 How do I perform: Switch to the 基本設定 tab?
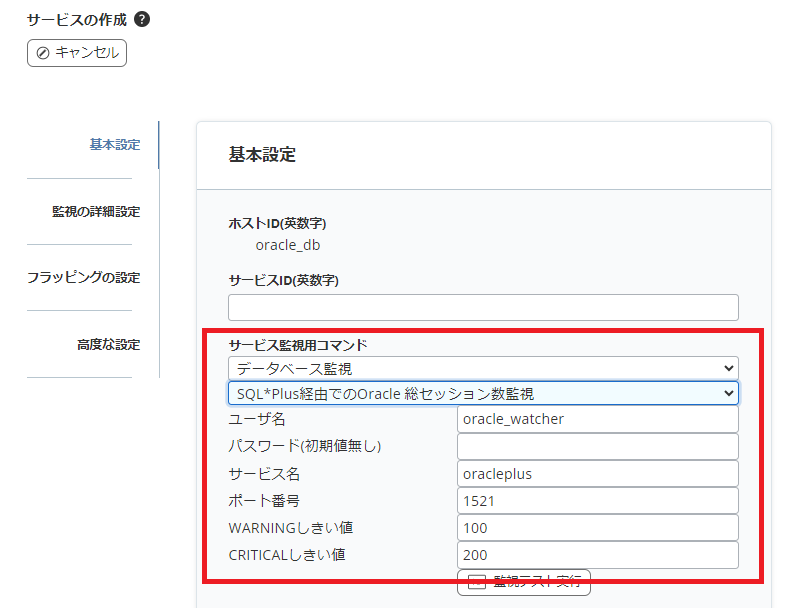click(115, 144)
